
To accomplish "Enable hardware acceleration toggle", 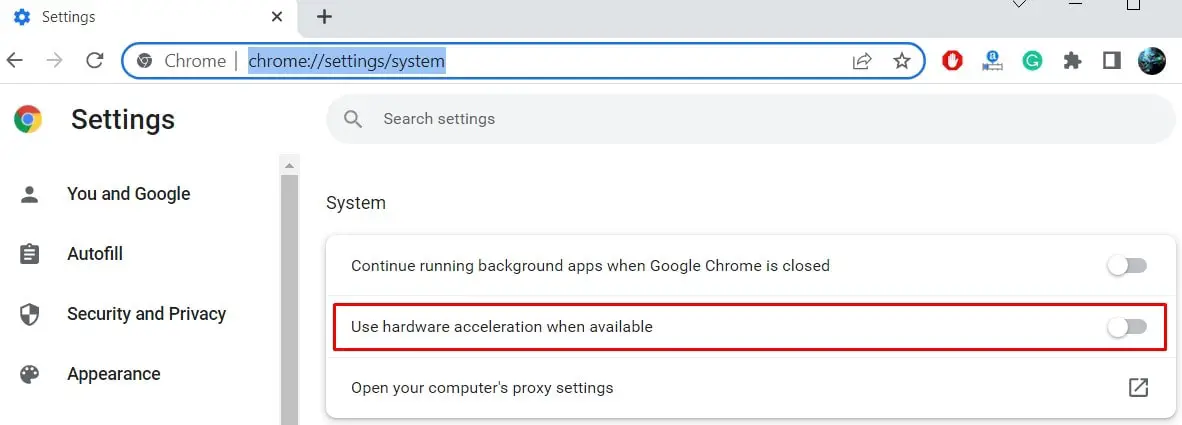I will (x=1127, y=326).
